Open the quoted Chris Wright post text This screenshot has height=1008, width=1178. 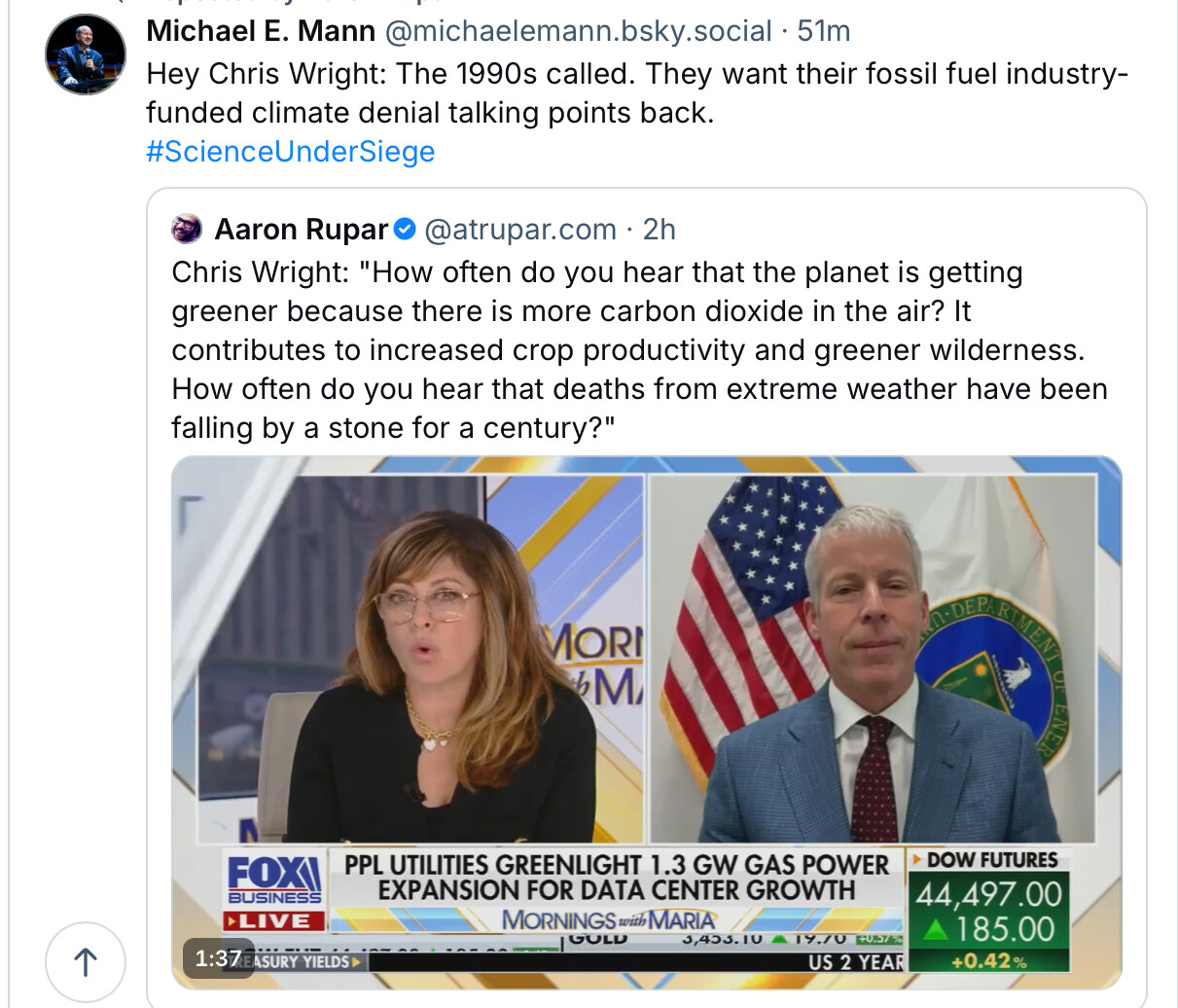637,350
